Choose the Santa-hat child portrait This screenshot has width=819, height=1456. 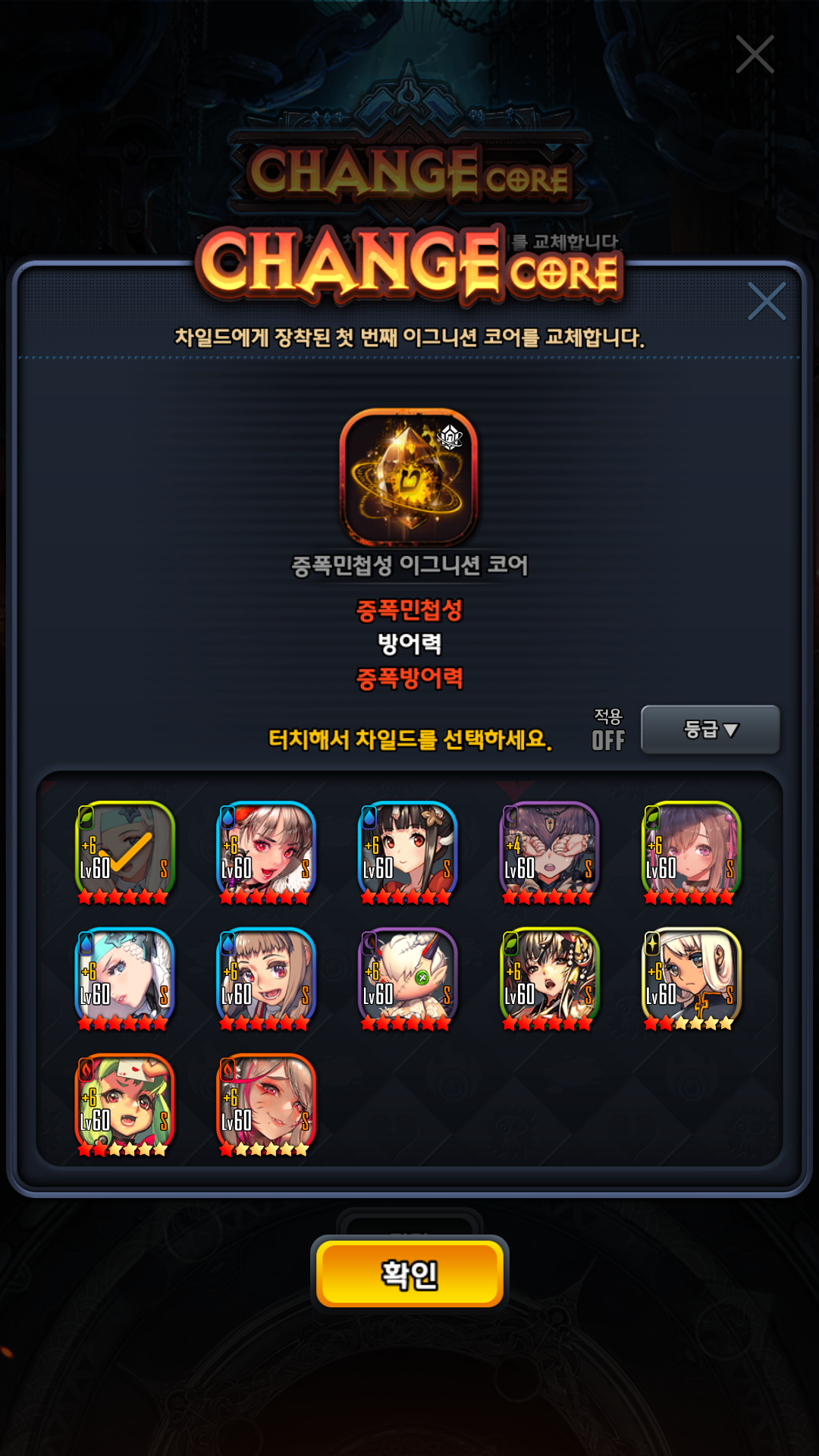pyautogui.click(x=266, y=852)
